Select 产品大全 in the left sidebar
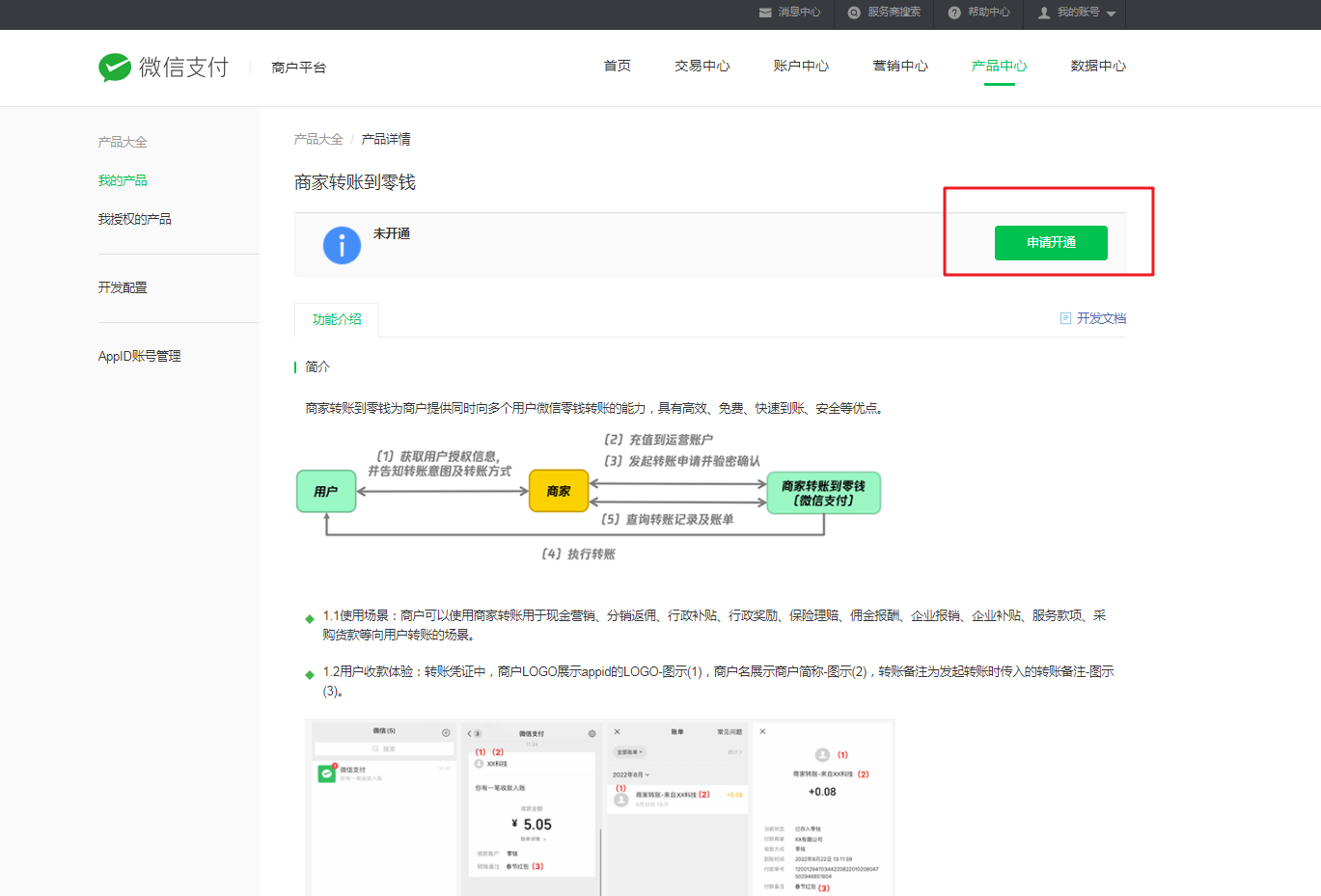 coord(123,142)
